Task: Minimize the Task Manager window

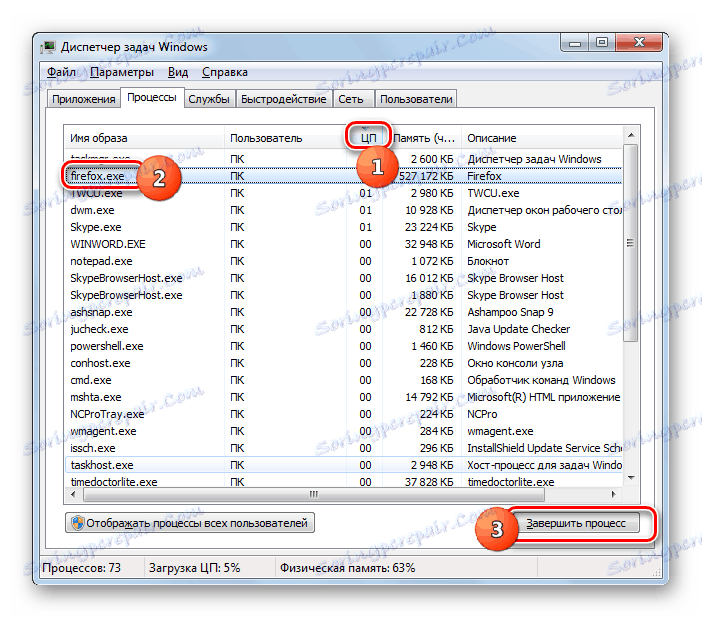Action: (575, 43)
